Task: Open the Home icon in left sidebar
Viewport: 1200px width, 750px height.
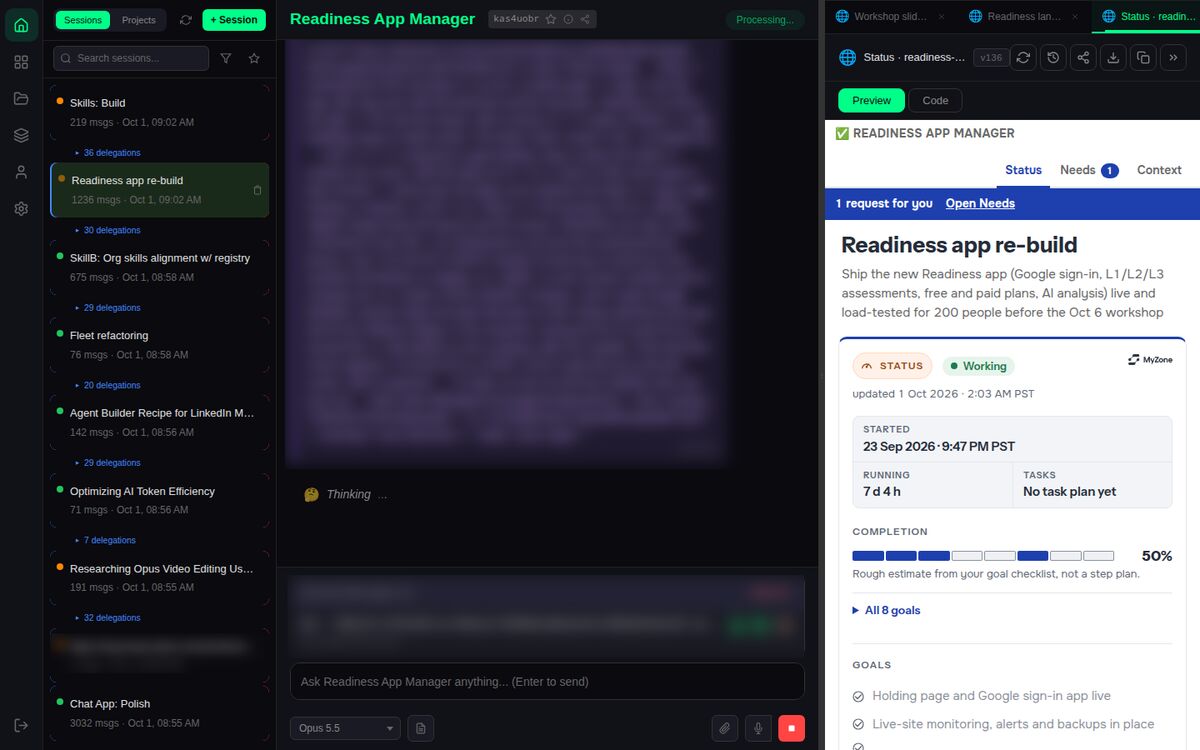Action: point(21,25)
